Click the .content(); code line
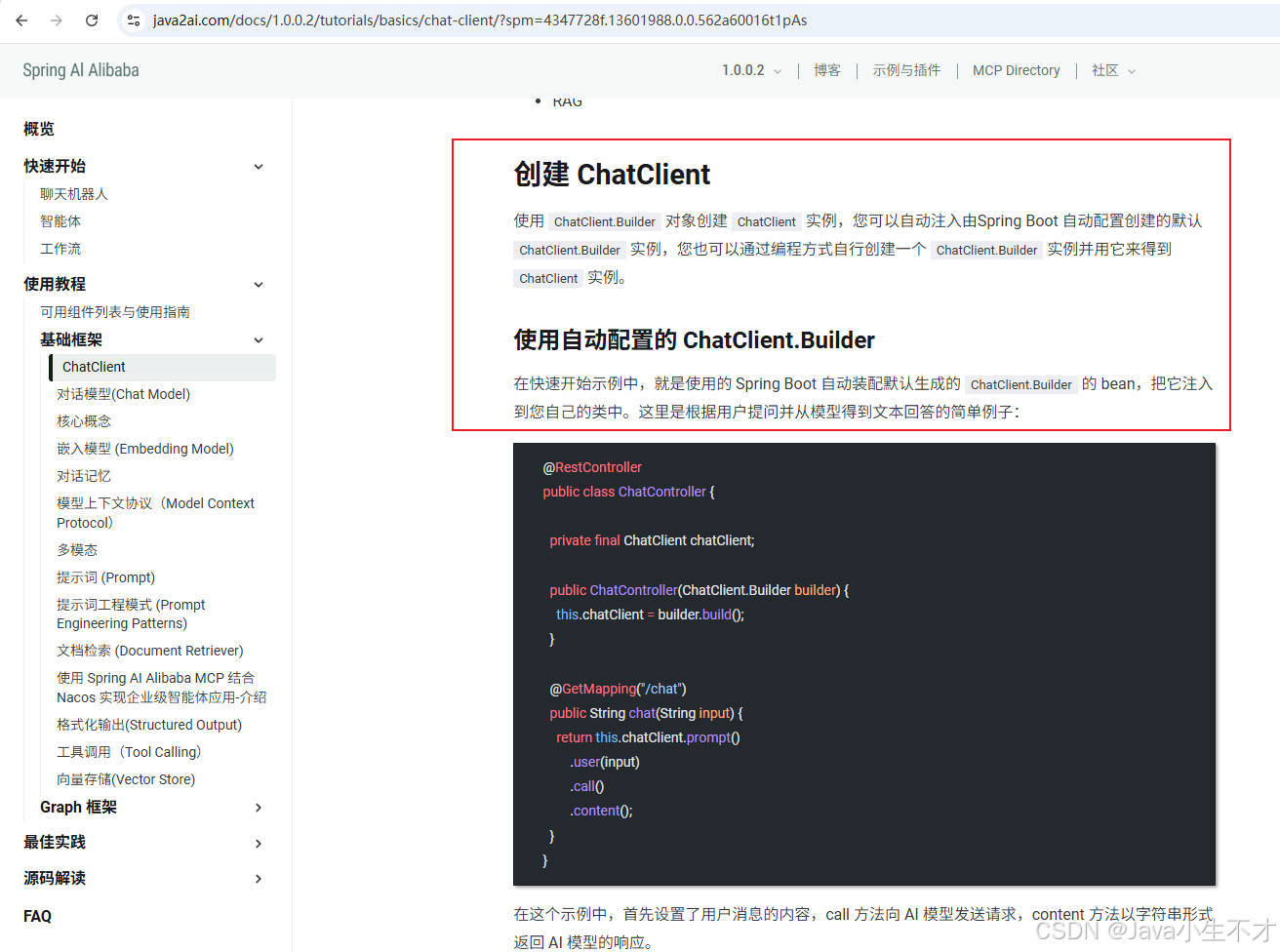The image size is (1280, 952). (x=601, y=811)
